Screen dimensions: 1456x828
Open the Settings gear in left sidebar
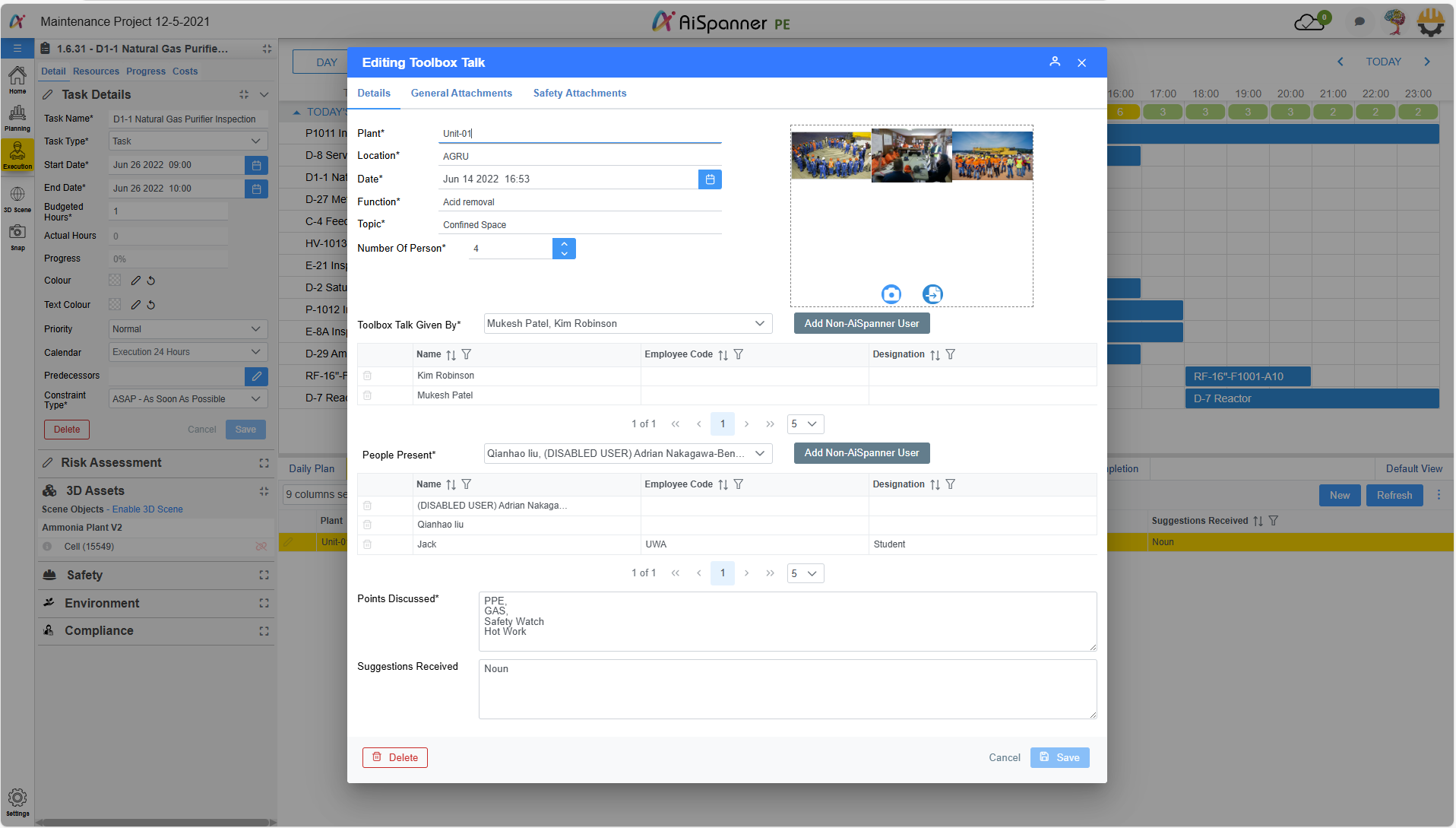click(x=17, y=798)
